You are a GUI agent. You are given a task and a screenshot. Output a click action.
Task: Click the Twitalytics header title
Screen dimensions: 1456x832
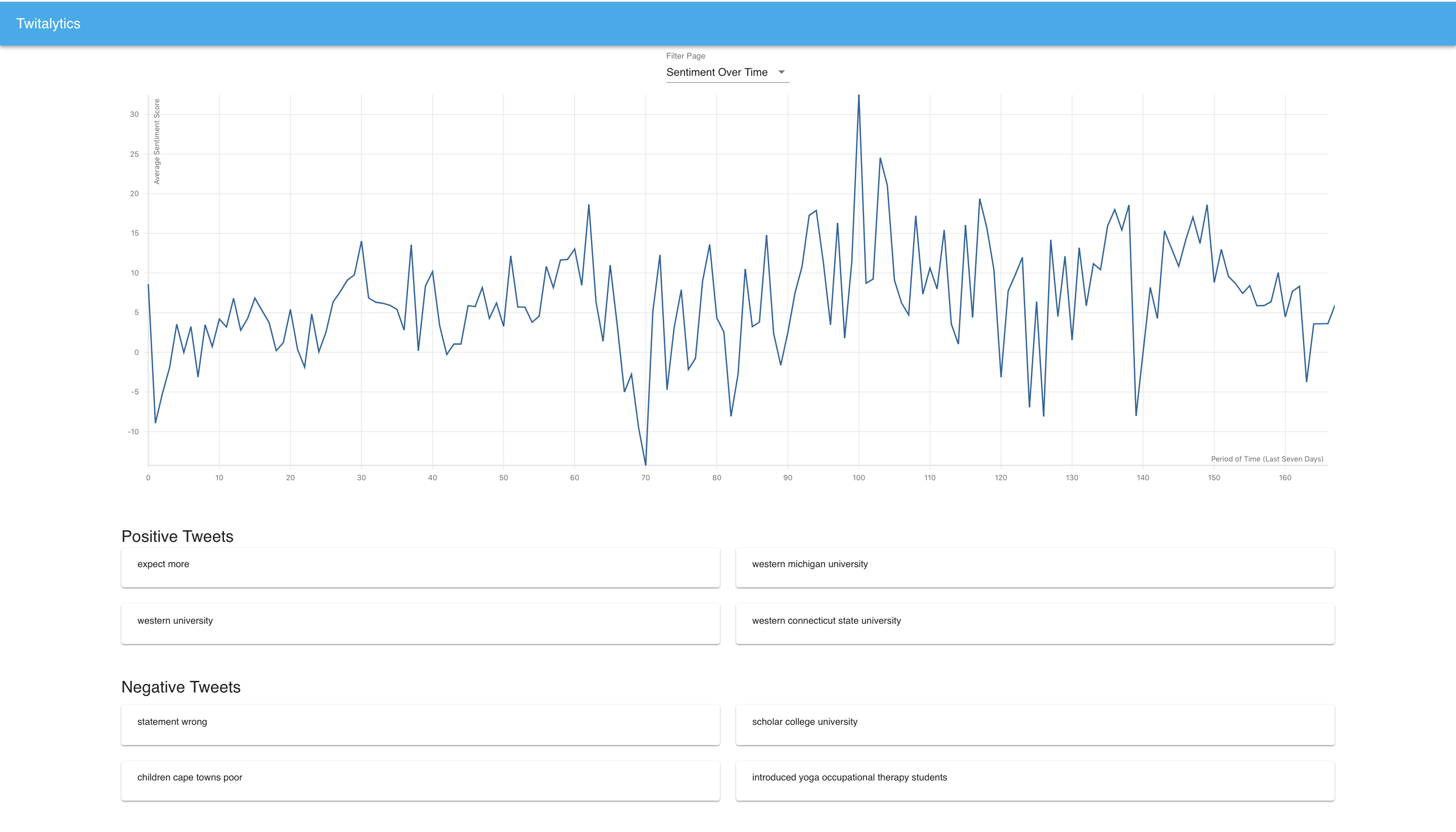click(48, 23)
